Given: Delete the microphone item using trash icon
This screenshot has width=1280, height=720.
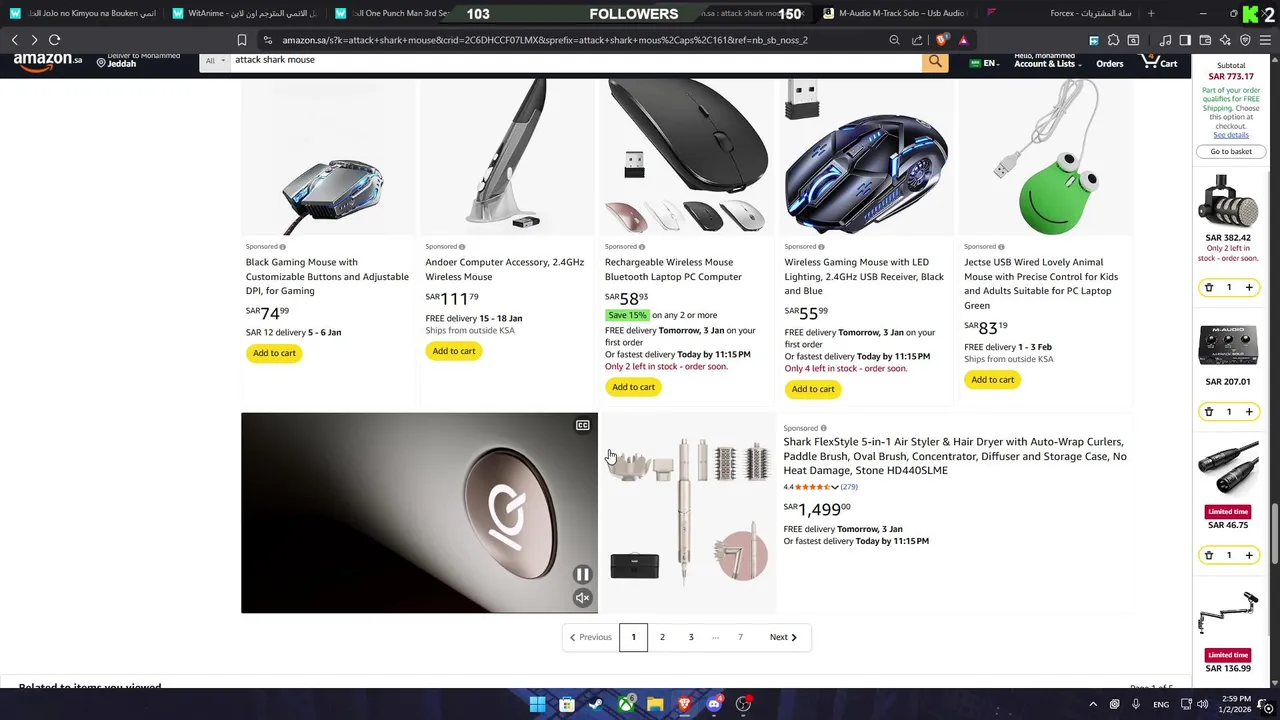Looking at the screenshot, I should click(1209, 288).
